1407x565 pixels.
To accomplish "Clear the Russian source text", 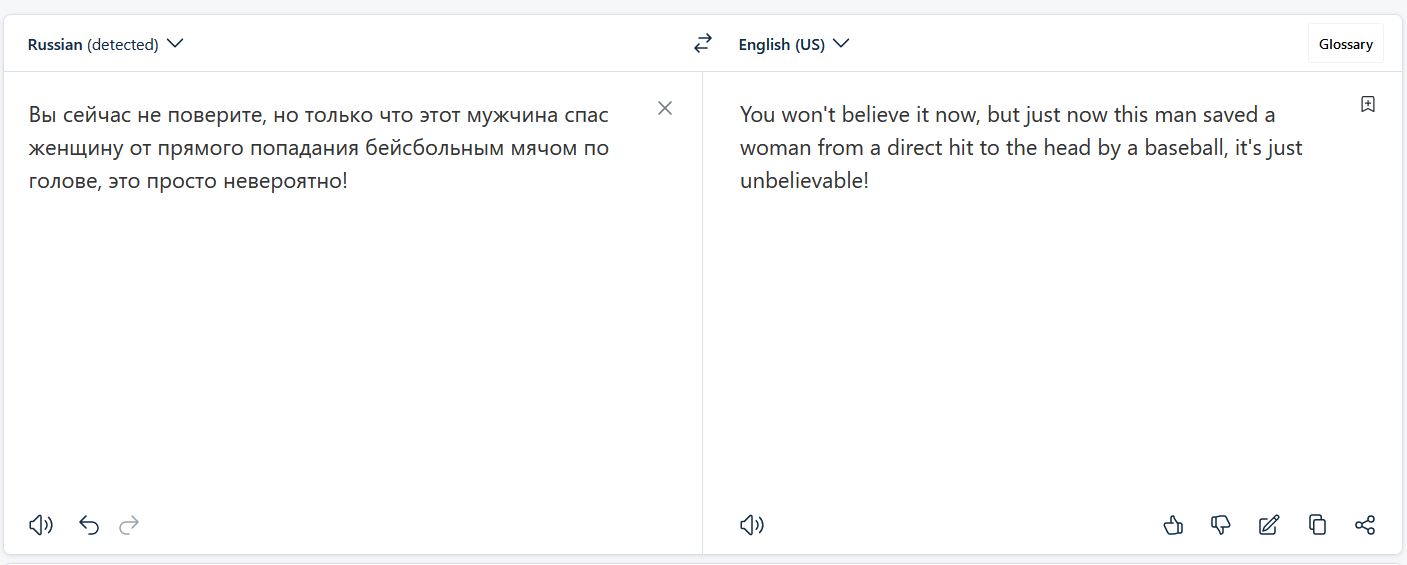I will tap(665, 108).
